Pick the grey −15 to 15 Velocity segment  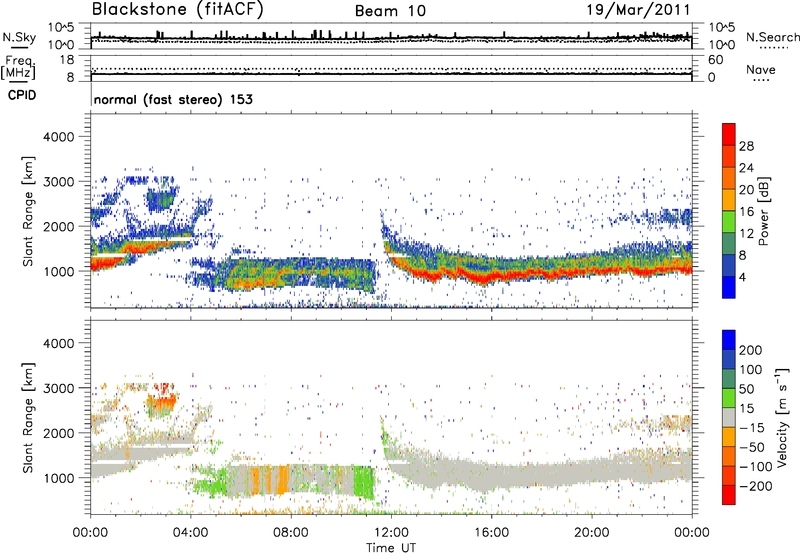coord(729,418)
